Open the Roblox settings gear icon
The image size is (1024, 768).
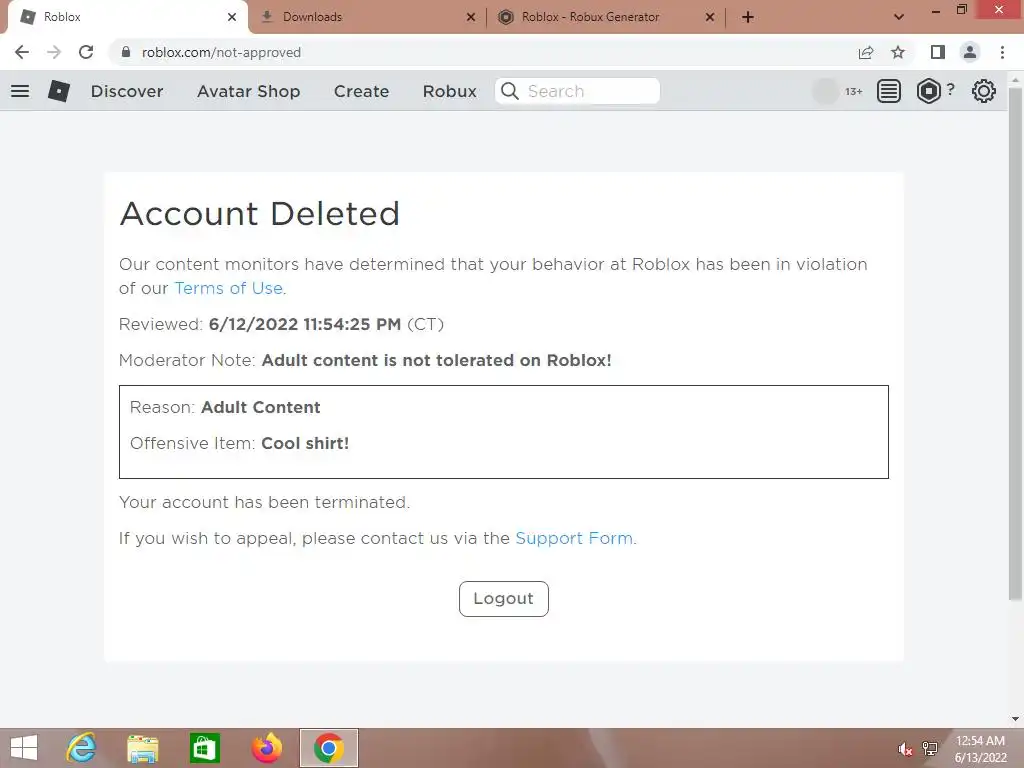click(984, 91)
